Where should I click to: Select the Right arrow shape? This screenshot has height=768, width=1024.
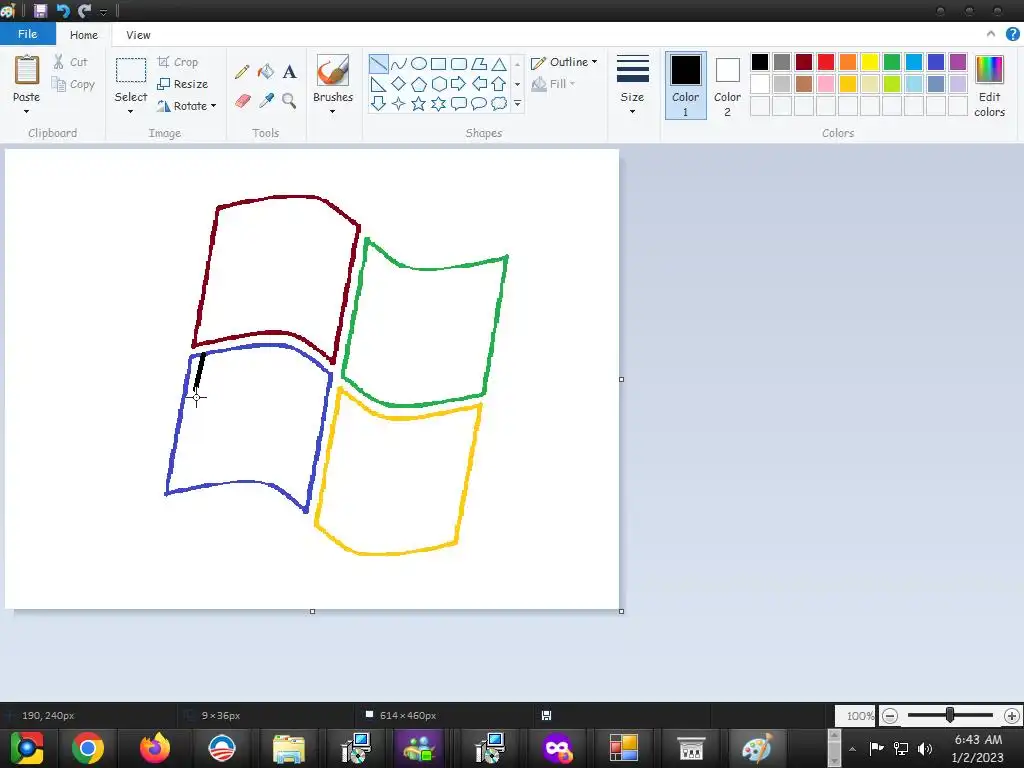pos(459,84)
